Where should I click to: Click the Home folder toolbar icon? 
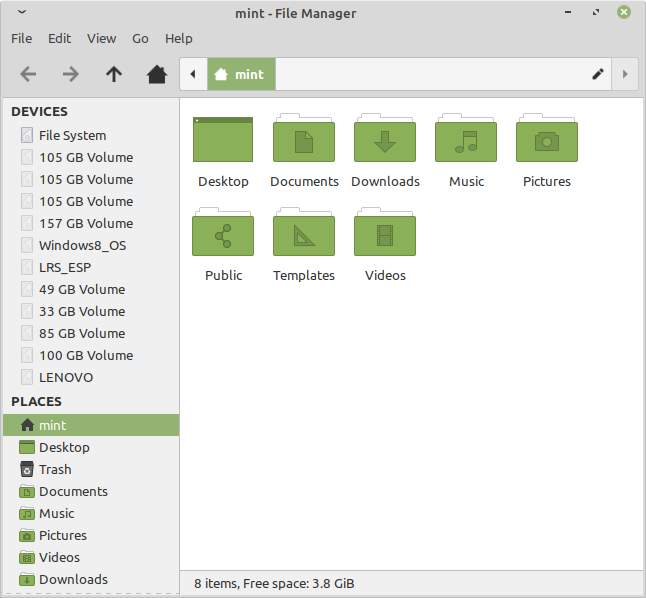tap(157, 74)
